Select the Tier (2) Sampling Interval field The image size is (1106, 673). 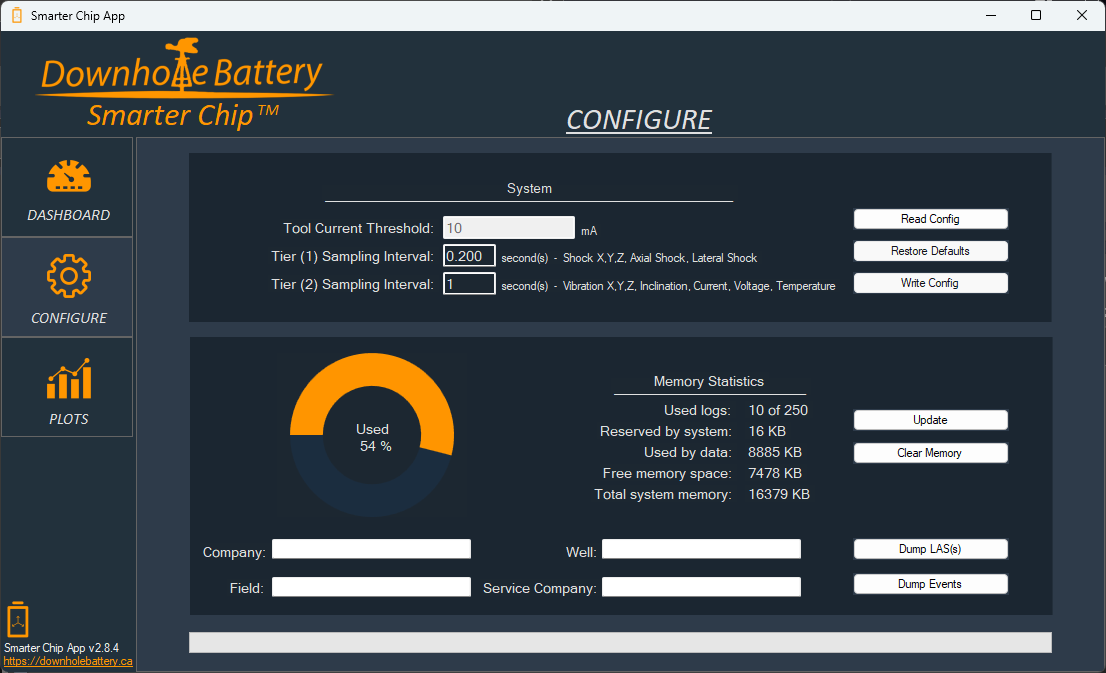pos(469,285)
